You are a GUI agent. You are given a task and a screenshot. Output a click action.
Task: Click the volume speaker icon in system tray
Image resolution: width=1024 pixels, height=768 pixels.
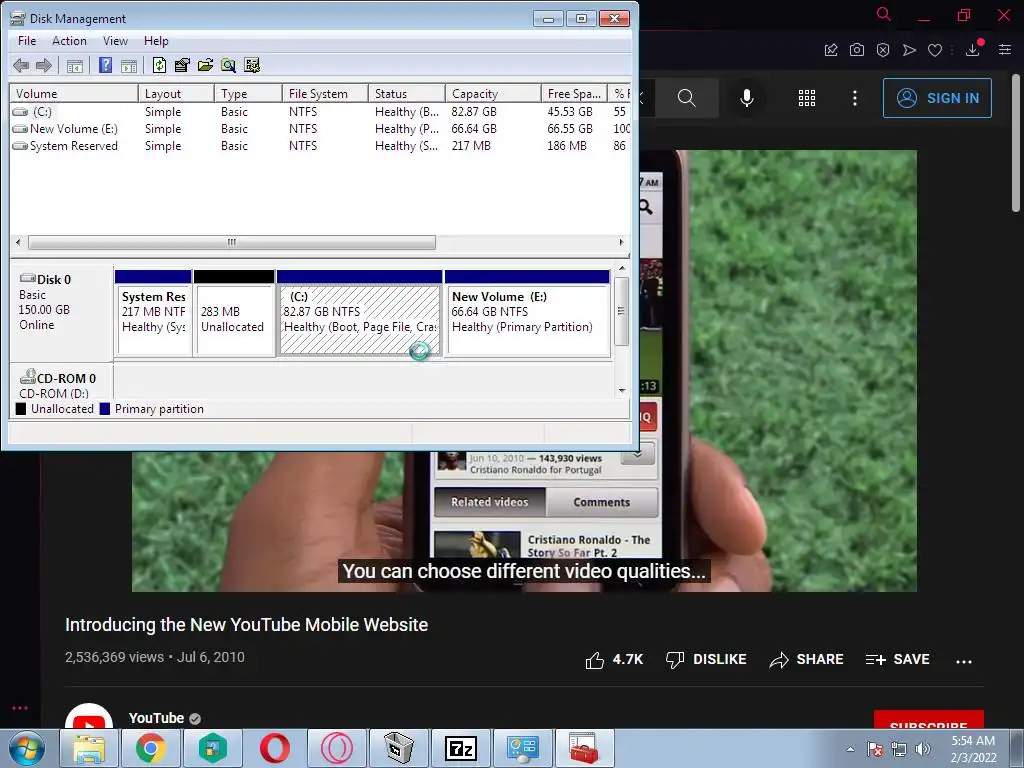coord(922,749)
